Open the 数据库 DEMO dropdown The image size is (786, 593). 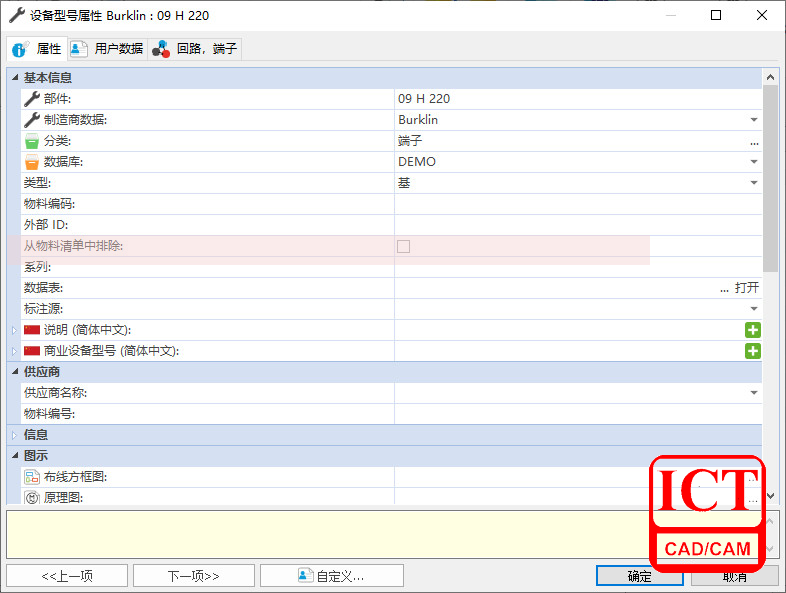[x=754, y=162]
